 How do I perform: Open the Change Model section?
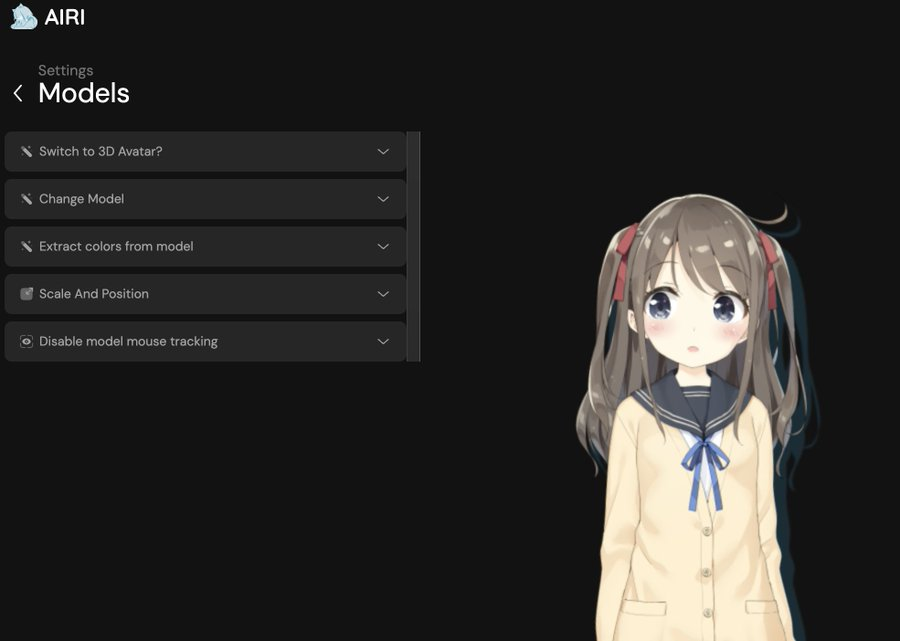pyautogui.click(x=205, y=199)
